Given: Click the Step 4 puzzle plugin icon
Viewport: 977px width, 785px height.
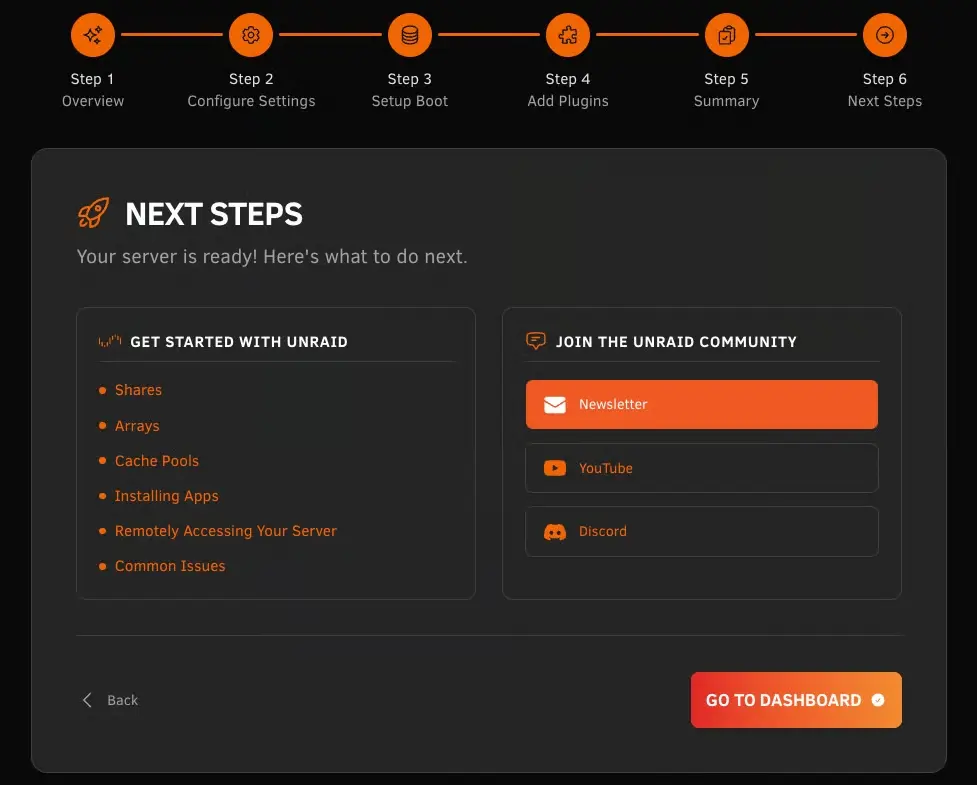Looking at the screenshot, I should (x=568, y=35).
